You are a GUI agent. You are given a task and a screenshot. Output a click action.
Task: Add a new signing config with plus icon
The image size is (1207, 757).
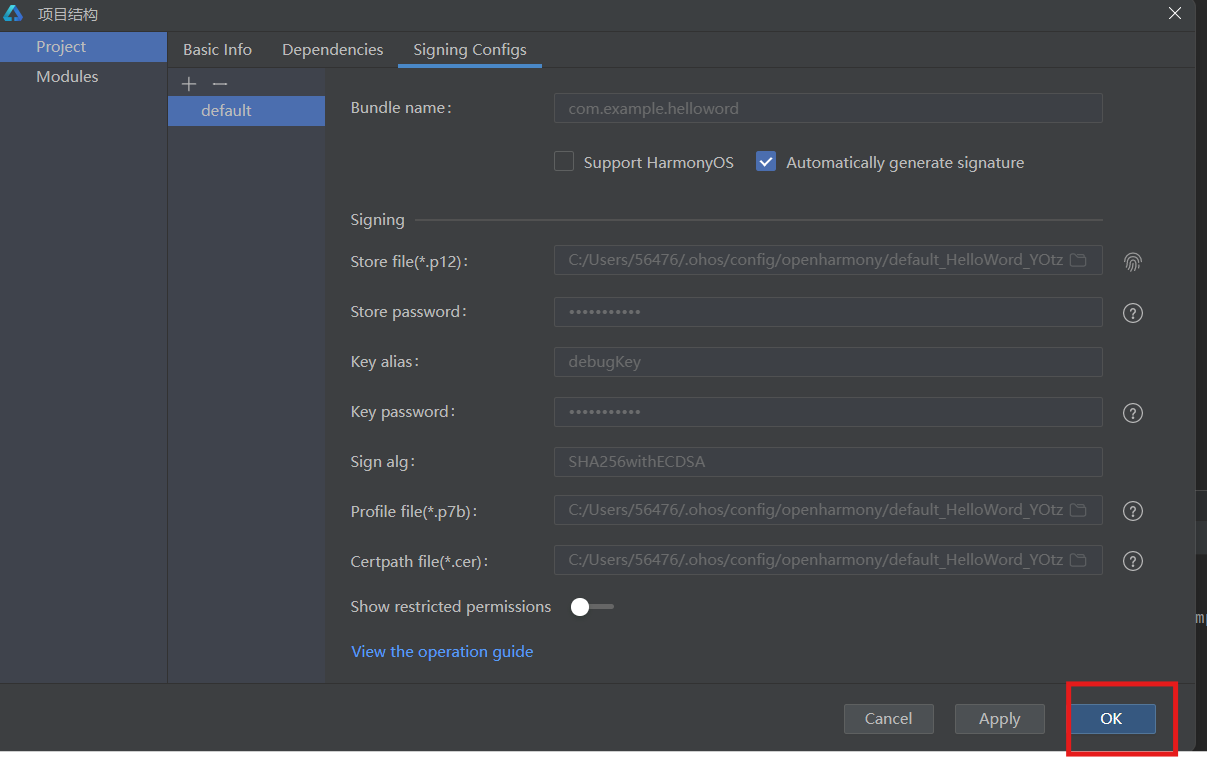pos(189,84)
